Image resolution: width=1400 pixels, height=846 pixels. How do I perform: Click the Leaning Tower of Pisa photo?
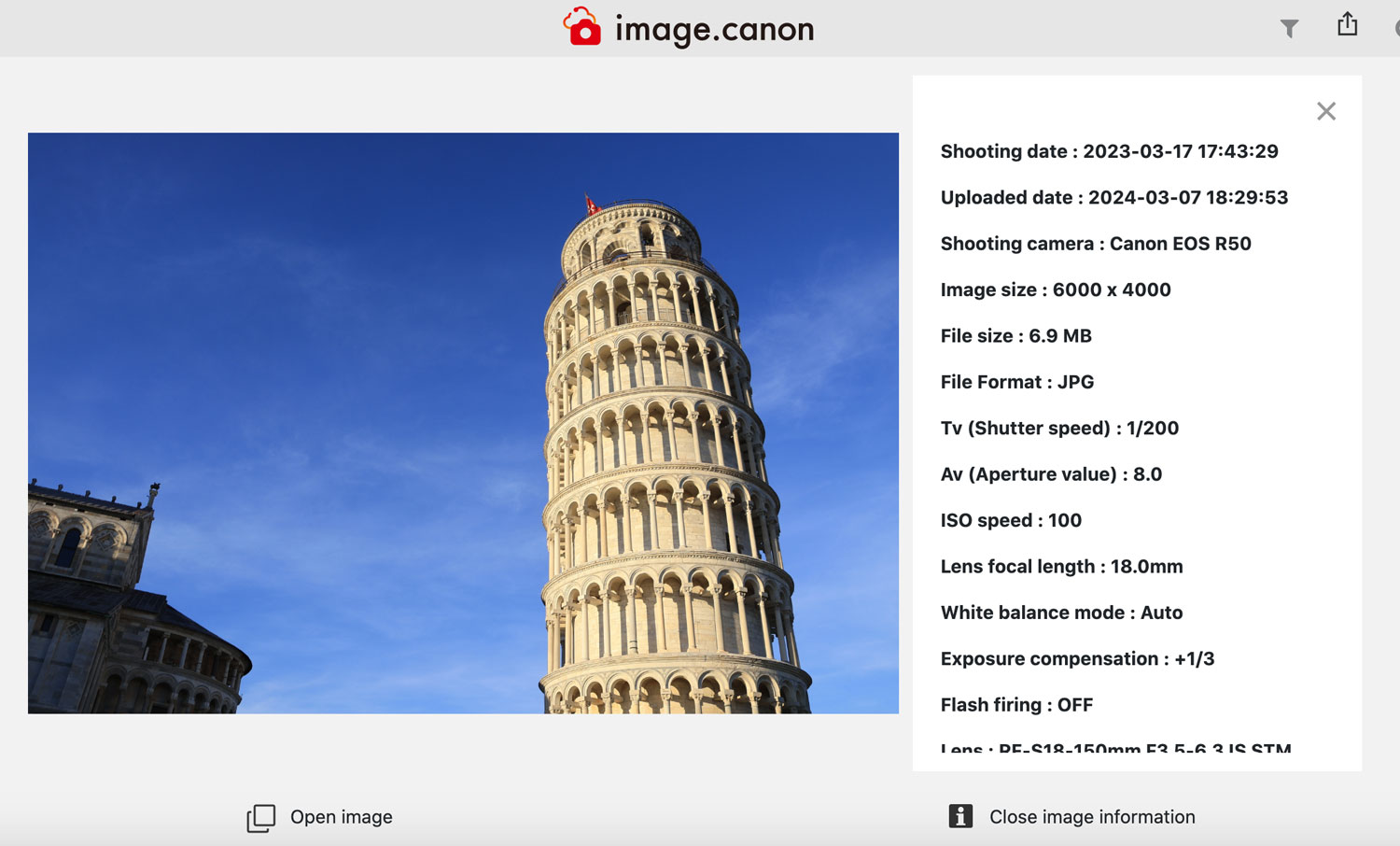(x=463, y=423)
